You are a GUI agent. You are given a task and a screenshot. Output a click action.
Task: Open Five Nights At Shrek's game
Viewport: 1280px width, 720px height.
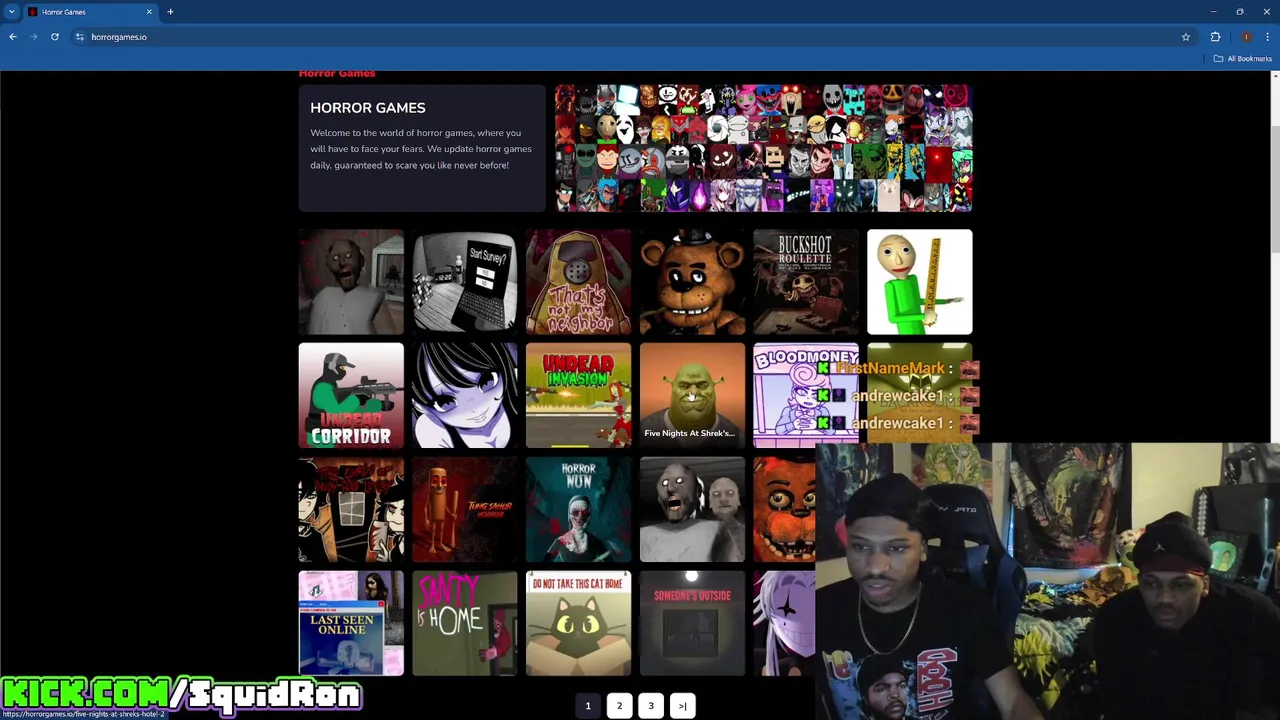(692, 396)
